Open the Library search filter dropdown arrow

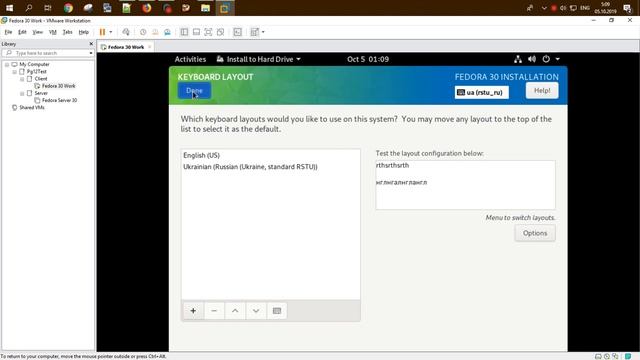pyautogui.click(x=91, y=53)
